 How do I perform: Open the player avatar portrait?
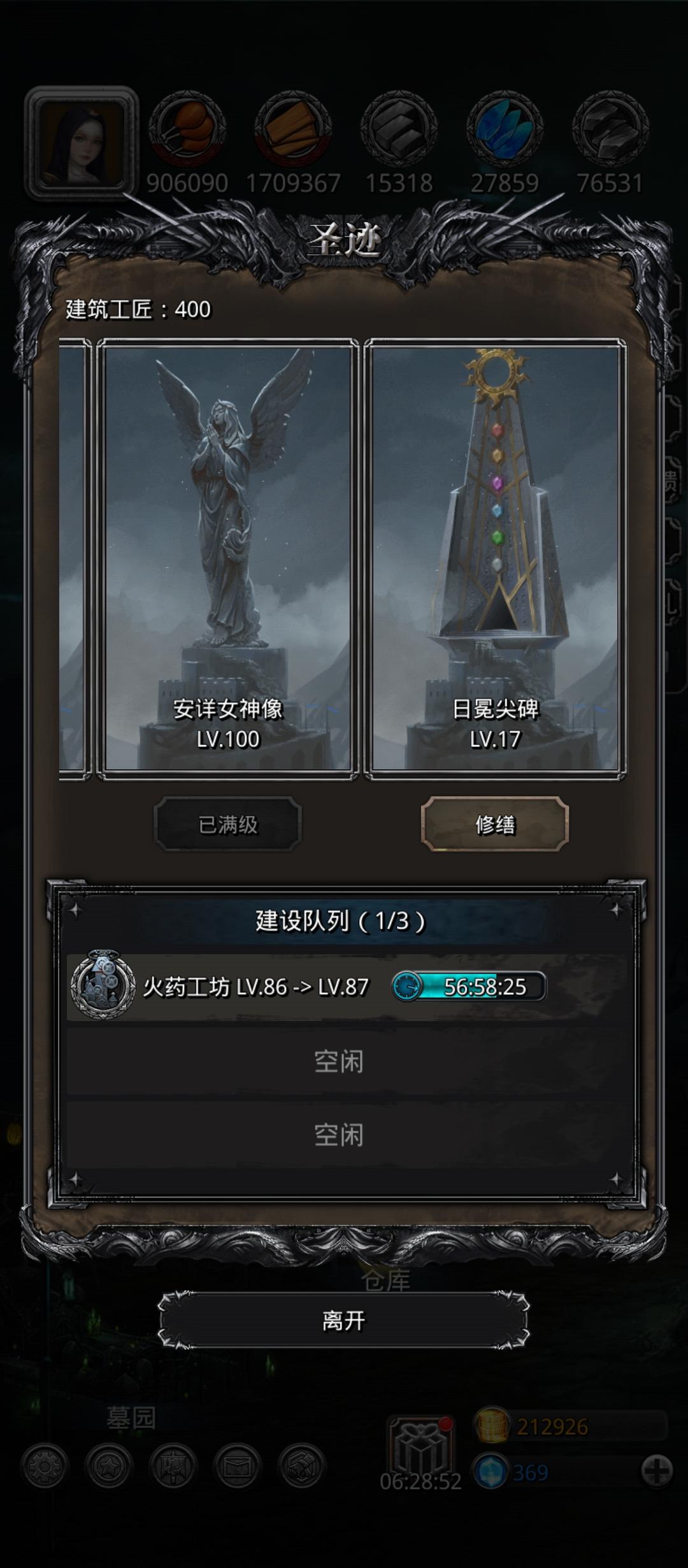tap(81, 142)
